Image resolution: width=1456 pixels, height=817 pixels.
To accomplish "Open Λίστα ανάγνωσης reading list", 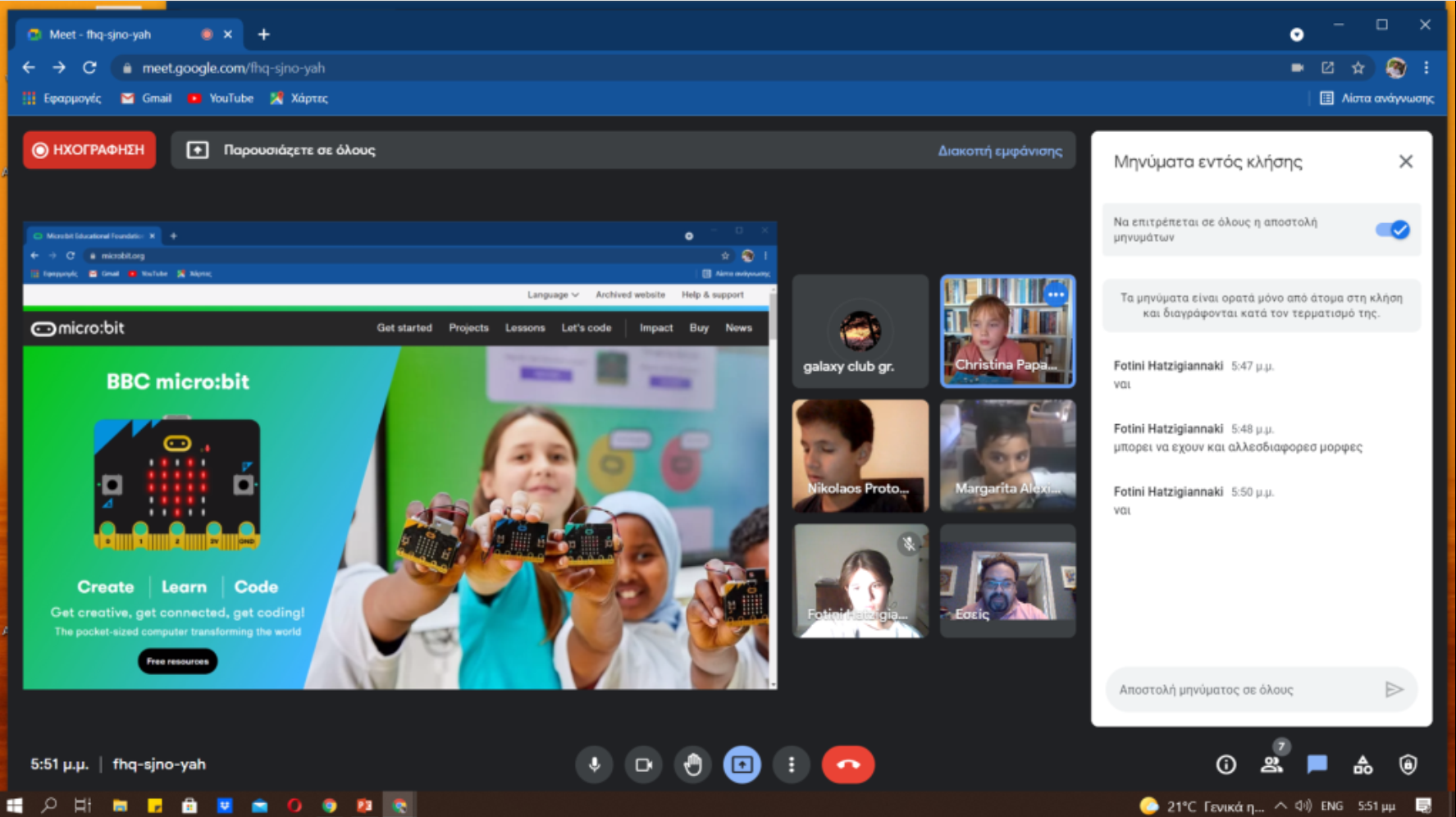I will click(x=1377, y=98).
